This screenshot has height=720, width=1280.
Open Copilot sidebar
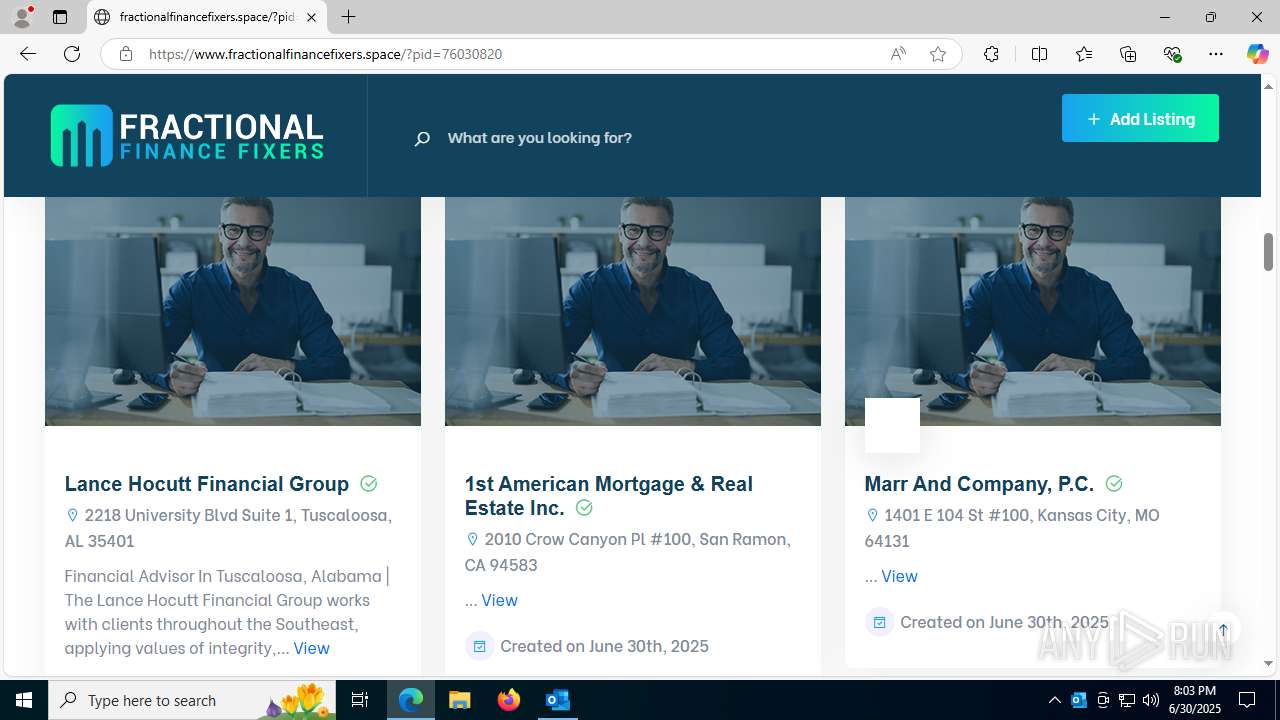(1257, 54)
